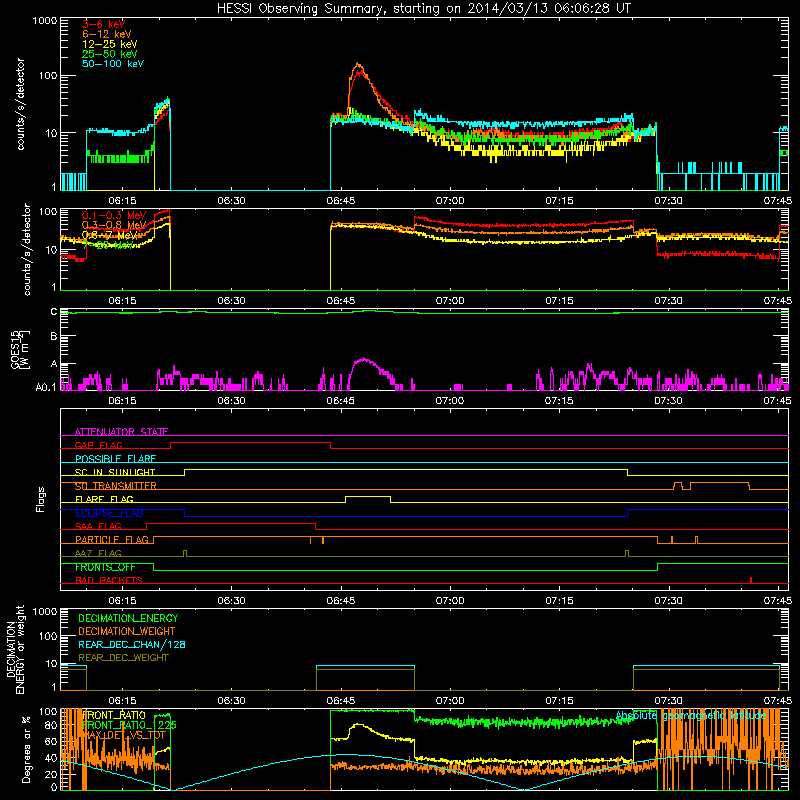Select the ATTENUATOR_STATE flag label
Screen dimensions: 800x800
121,432
